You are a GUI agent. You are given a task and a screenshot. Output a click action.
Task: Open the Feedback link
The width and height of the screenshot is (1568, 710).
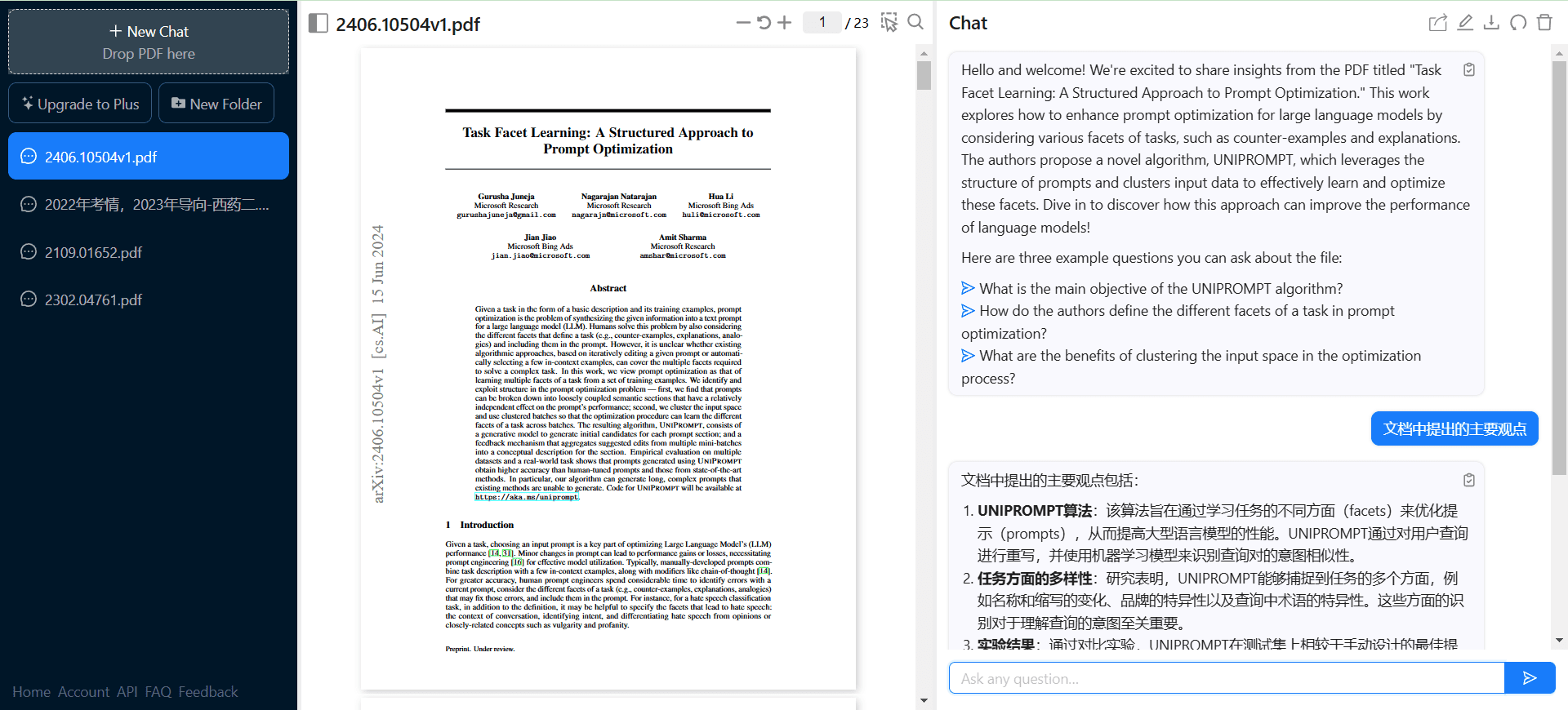coord(208,692)
